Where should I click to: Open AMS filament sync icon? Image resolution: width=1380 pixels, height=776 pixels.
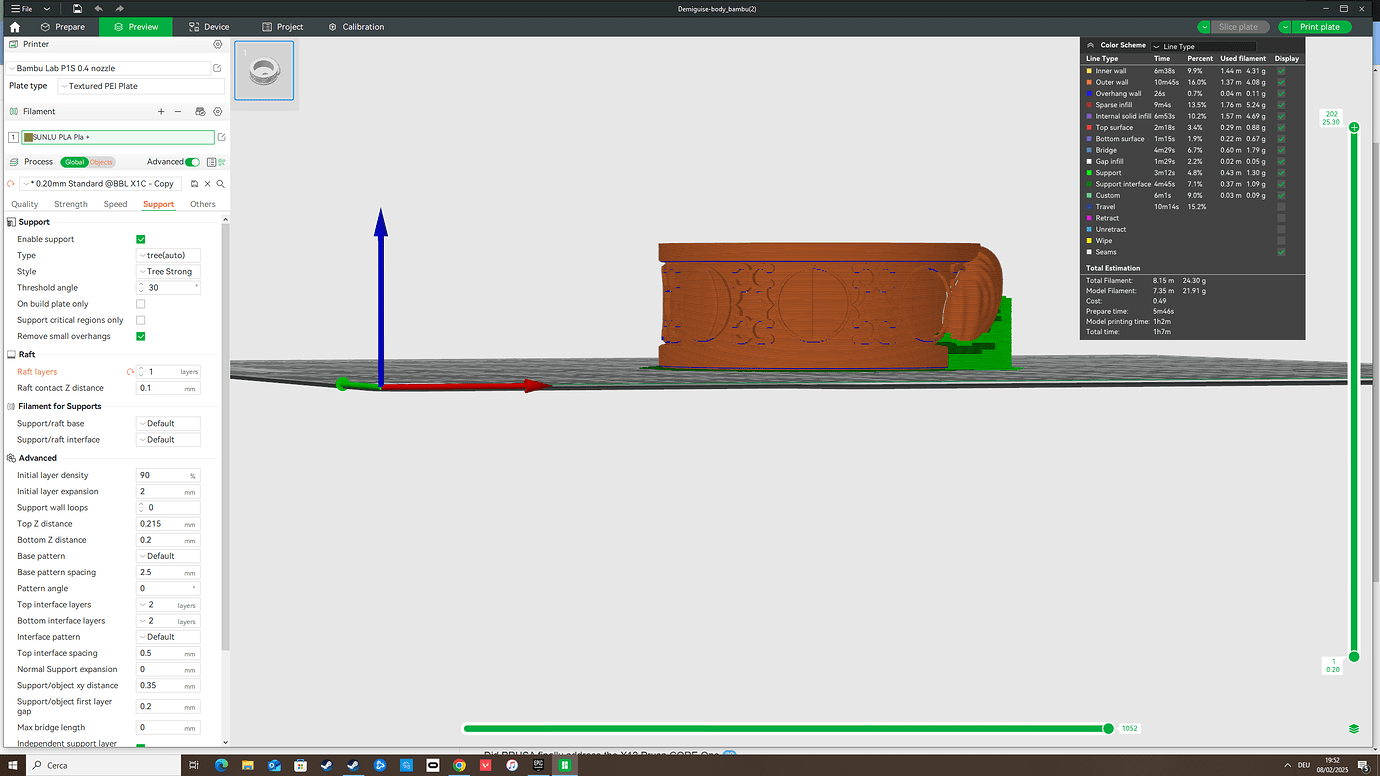pyautogui.click(x=200, y=112)
